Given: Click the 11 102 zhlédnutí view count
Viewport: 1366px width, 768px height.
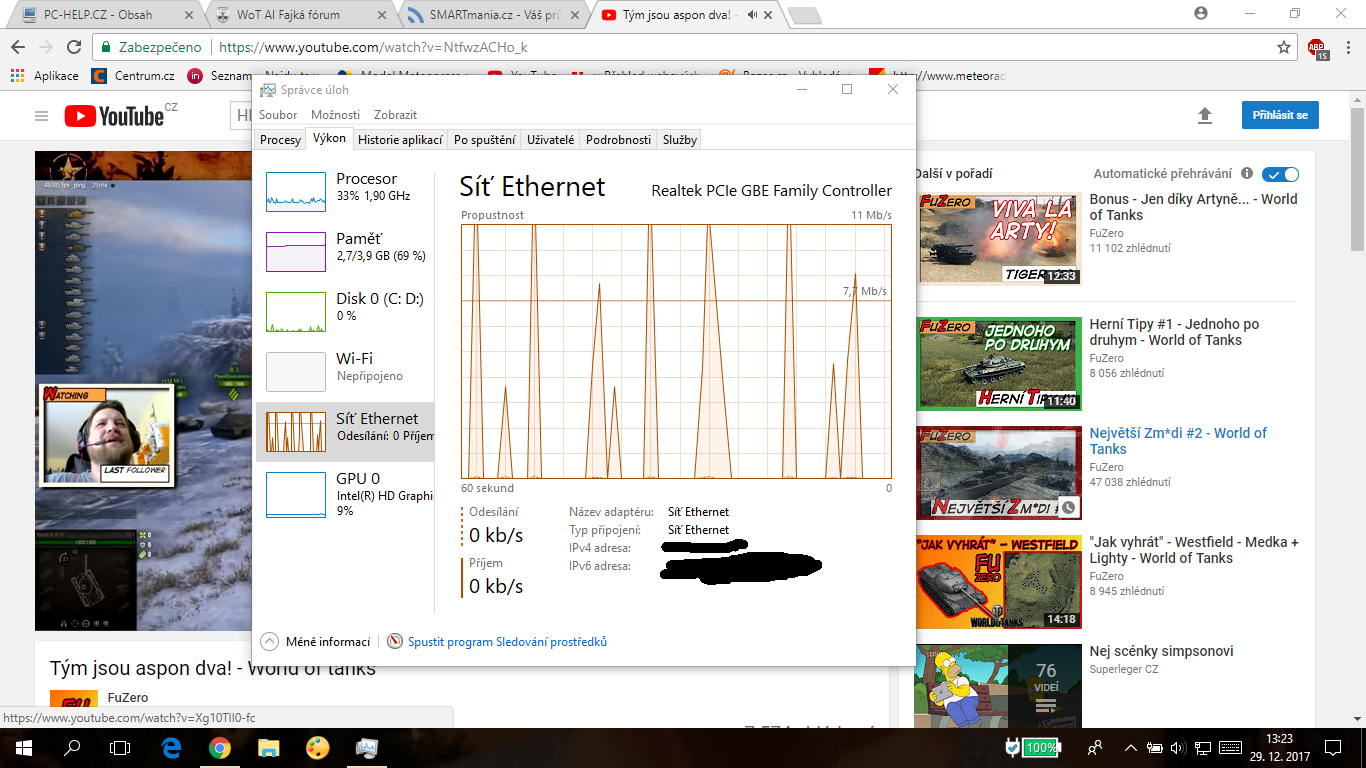Looking at the screenshot, I should coord(1130,248).
